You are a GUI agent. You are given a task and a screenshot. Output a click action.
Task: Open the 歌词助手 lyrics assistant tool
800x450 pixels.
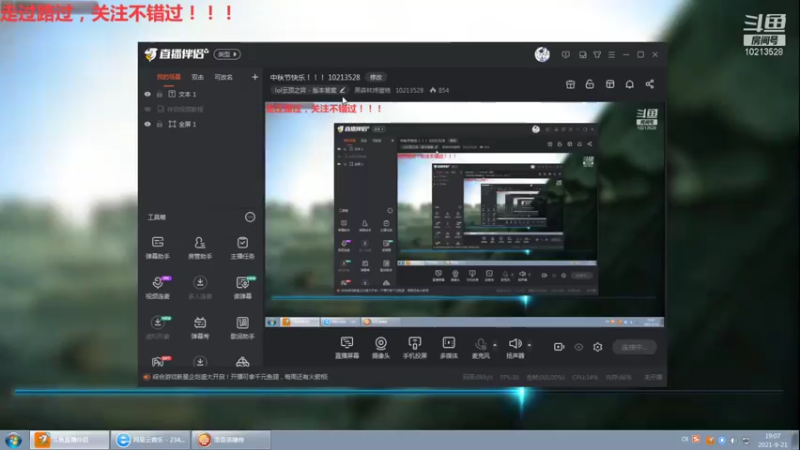coord(242,327)
